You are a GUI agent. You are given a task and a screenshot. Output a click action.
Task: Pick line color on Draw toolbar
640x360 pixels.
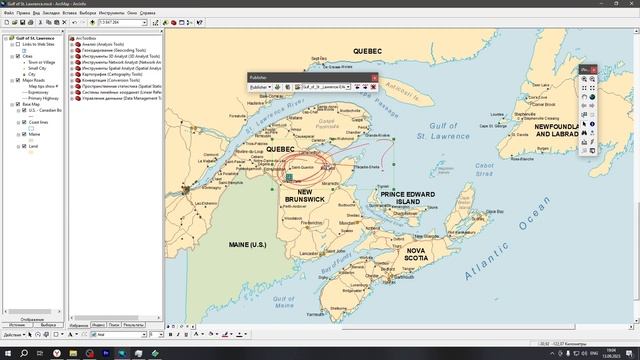tap(225, 335)
